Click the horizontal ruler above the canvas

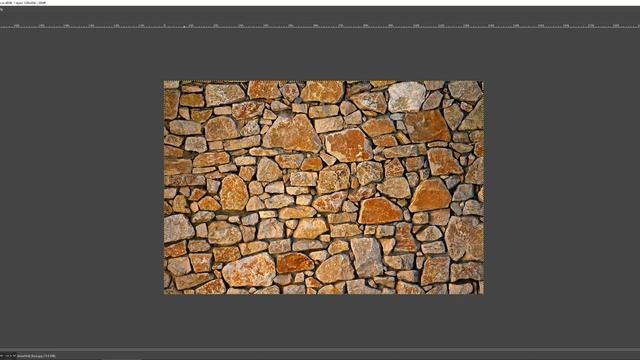(320, 25)
